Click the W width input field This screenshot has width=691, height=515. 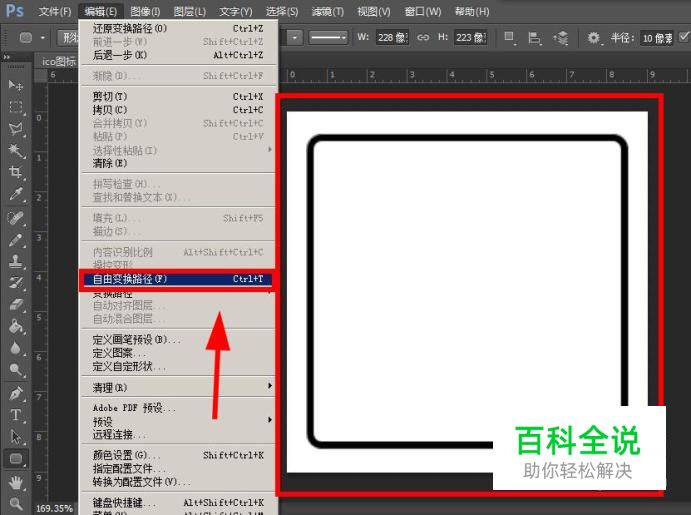392,38
